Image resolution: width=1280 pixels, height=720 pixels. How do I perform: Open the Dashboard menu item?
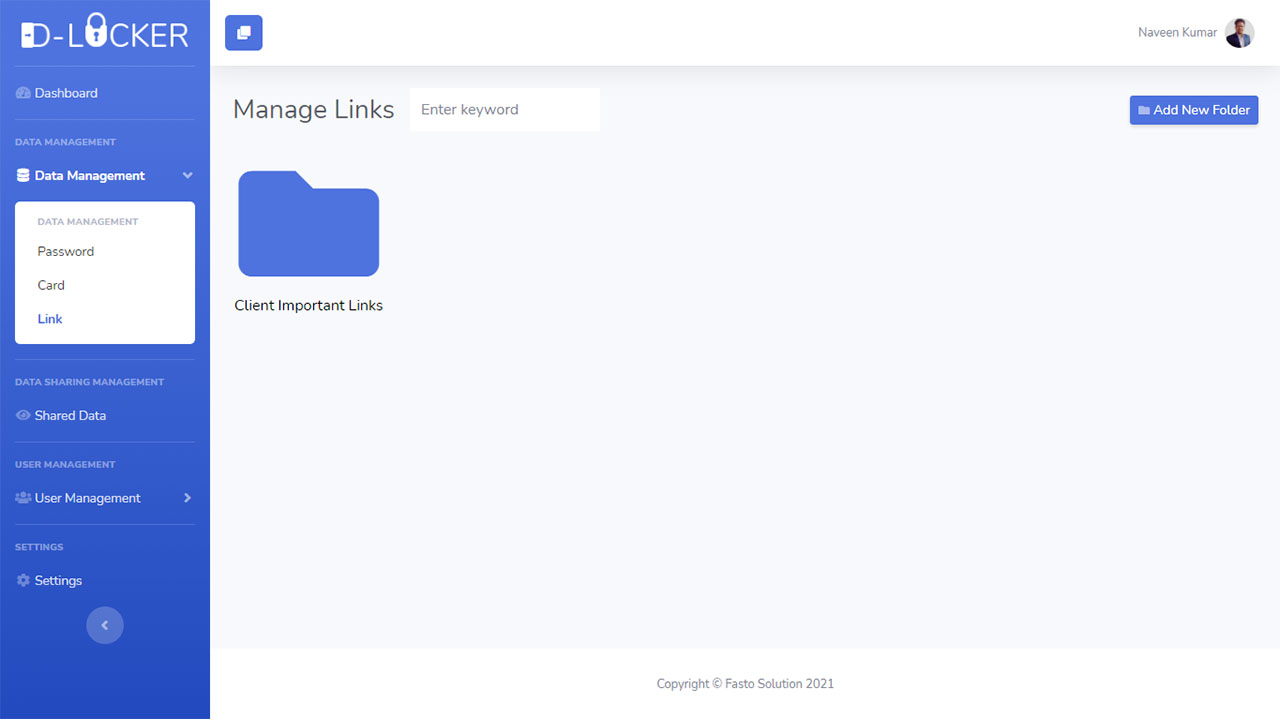[66, 93]
